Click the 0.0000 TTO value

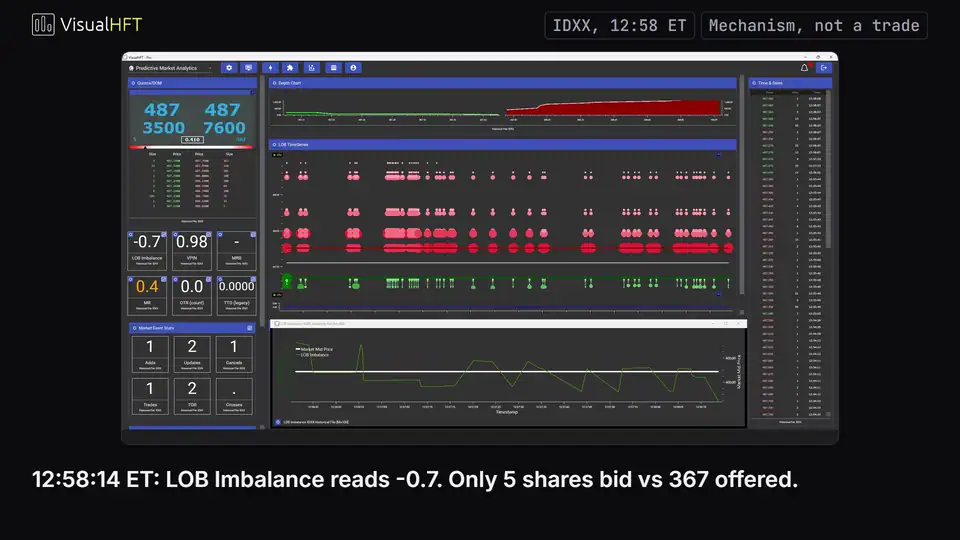click(x=236, y=287)
